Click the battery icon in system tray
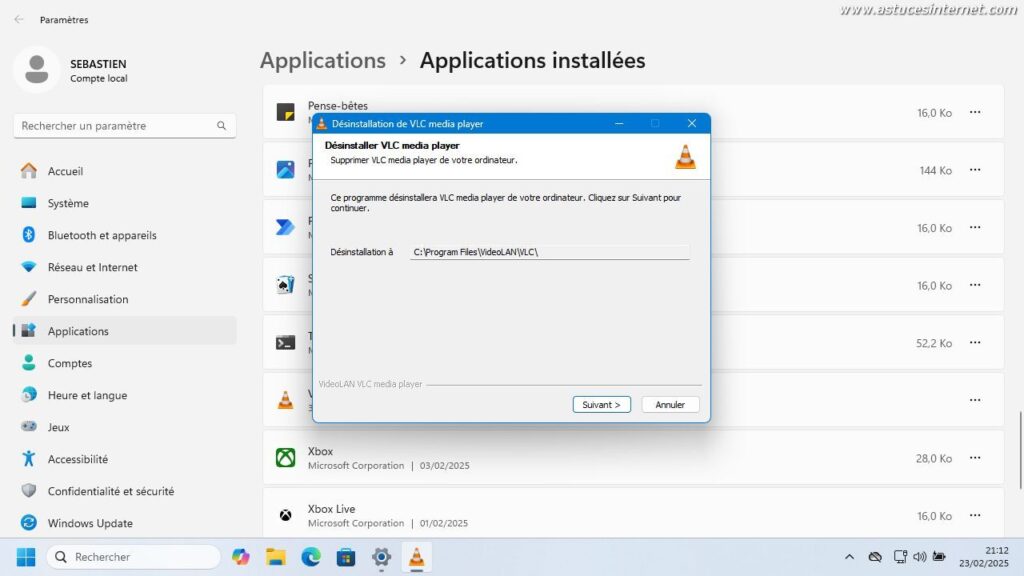The height and width of the screenshot is (576, 1024). [939, 557]
